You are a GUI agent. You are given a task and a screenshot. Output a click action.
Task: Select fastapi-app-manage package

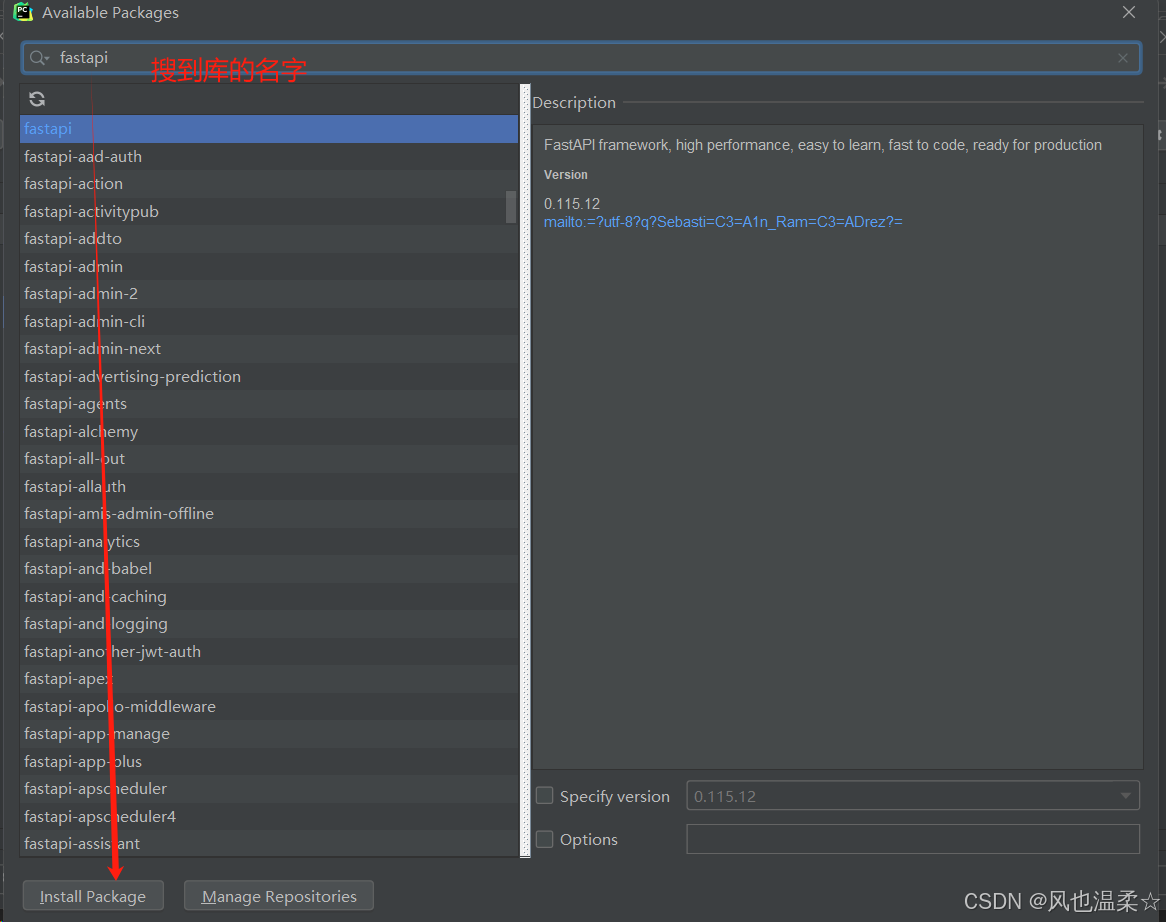[x=269, y=734]
